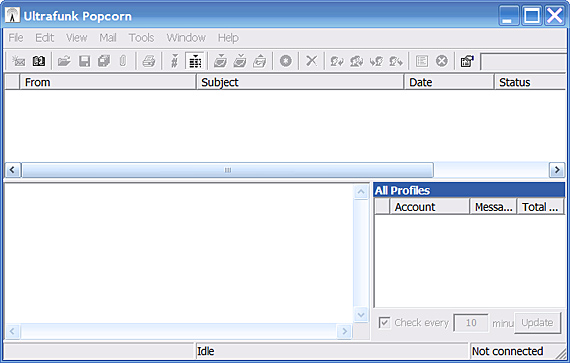The height and width of the screenshot is (363, 570).
Task: Click preview pane scroll left arrow
Action: [12, 331]
